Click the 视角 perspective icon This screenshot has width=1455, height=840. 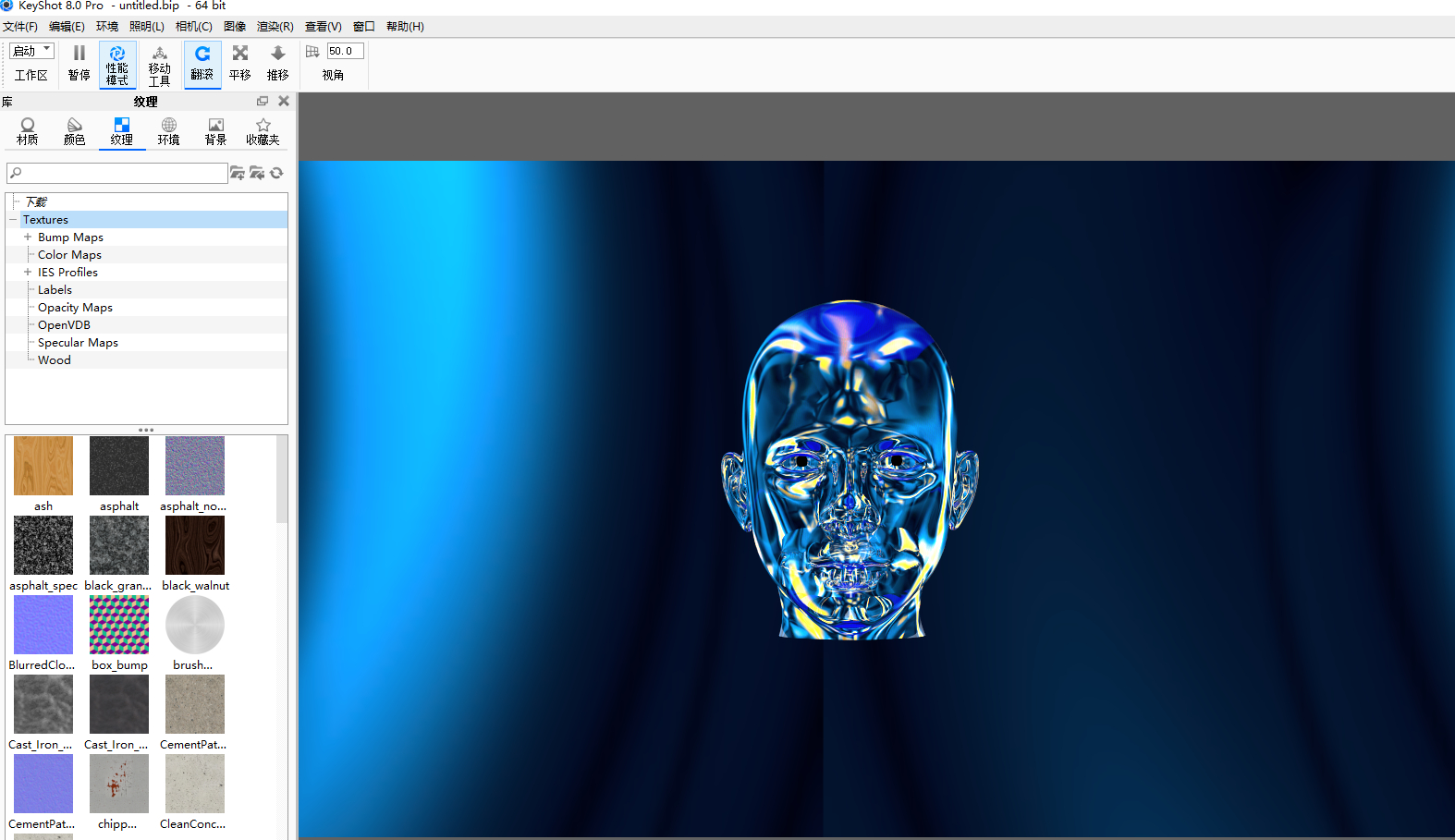pos(312,52)
